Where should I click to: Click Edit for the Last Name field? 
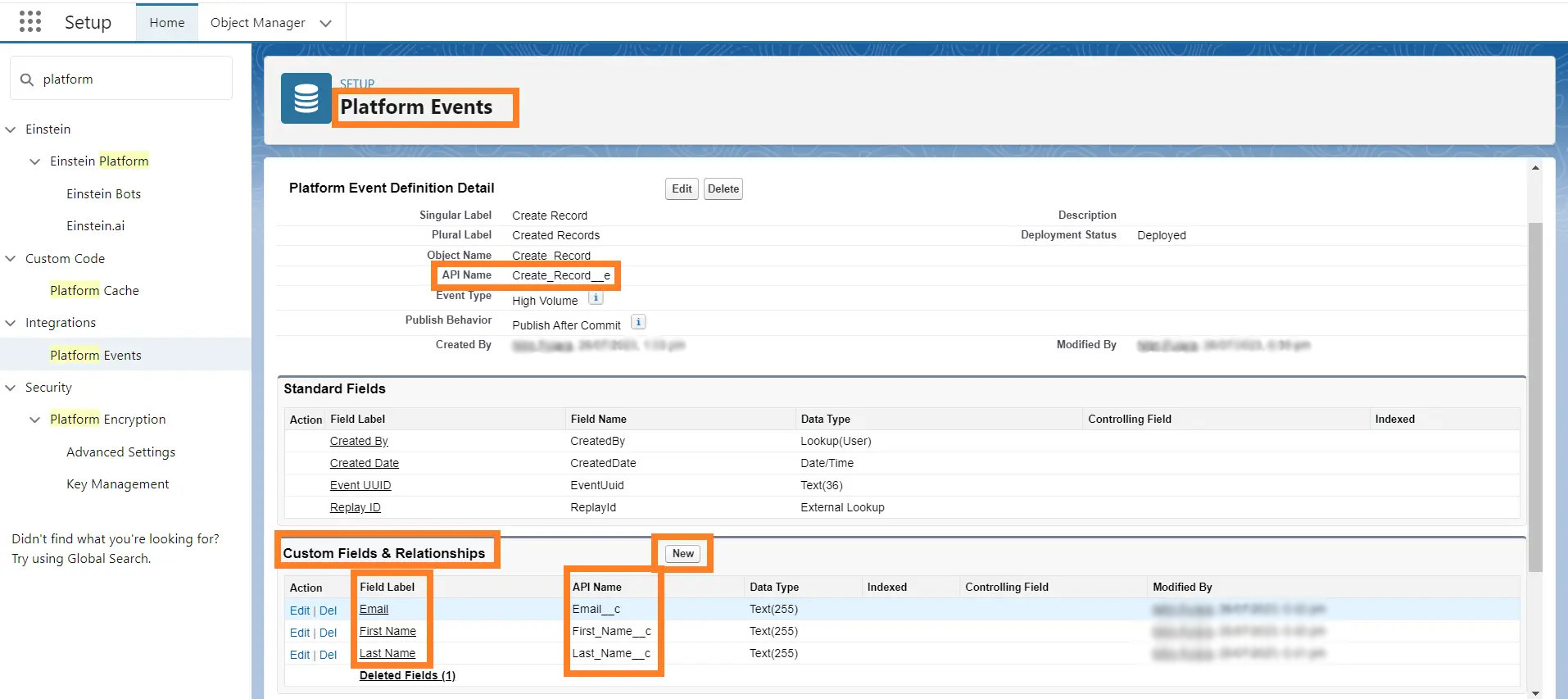pos(300,656)
